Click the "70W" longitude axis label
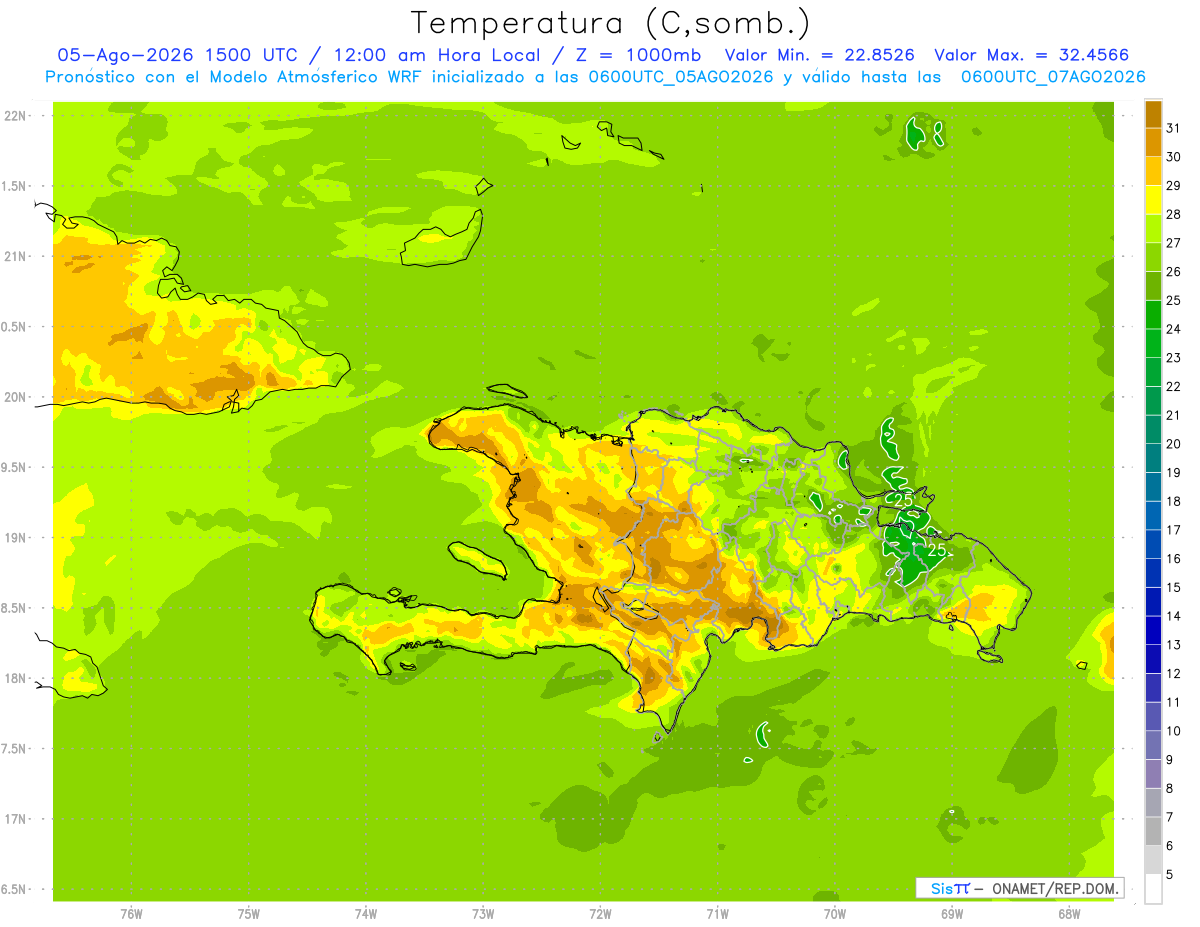Screen dimensions: 1200x927 point(835,913)
